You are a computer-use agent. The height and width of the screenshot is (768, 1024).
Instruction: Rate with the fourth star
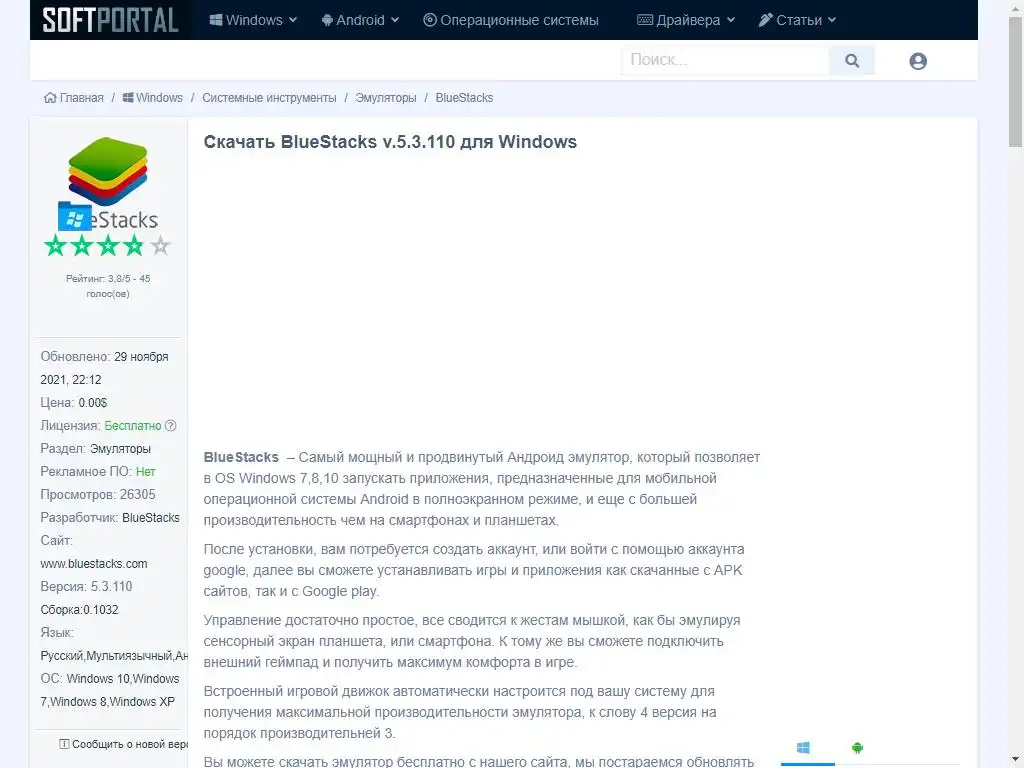(x=134, y=246)
